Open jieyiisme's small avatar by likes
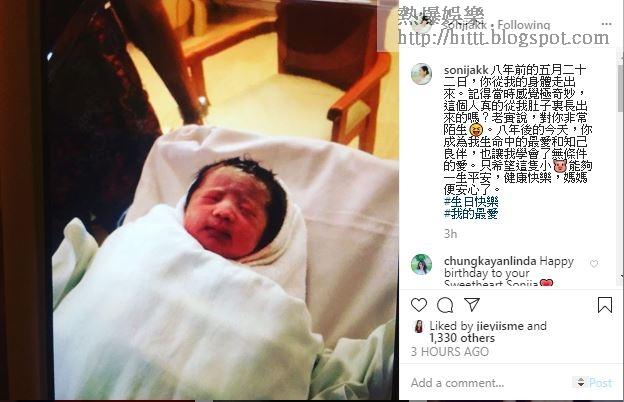This screenshot has width=624, height=402. 419,326
